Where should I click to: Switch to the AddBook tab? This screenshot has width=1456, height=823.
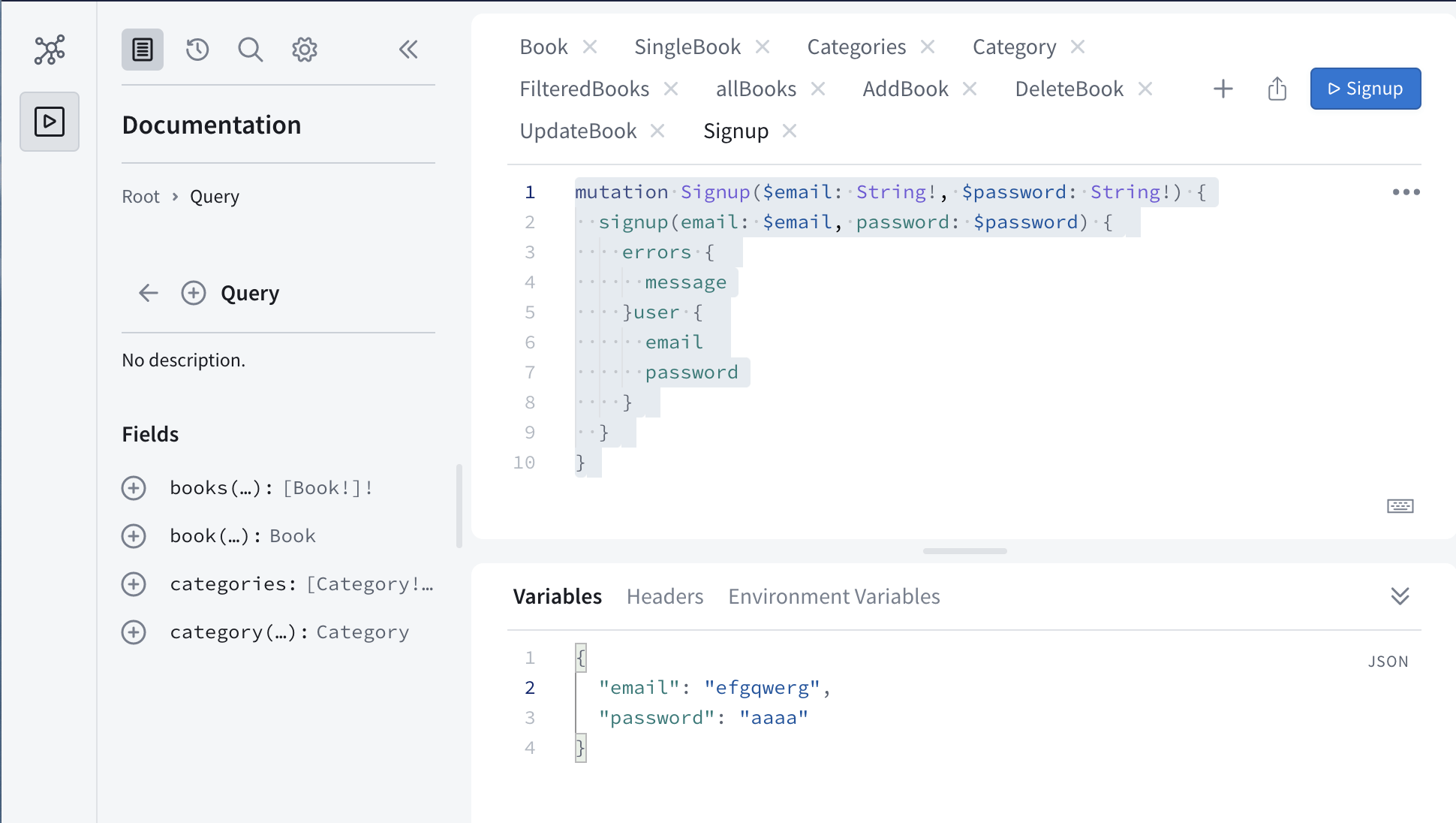click(906, 89)
